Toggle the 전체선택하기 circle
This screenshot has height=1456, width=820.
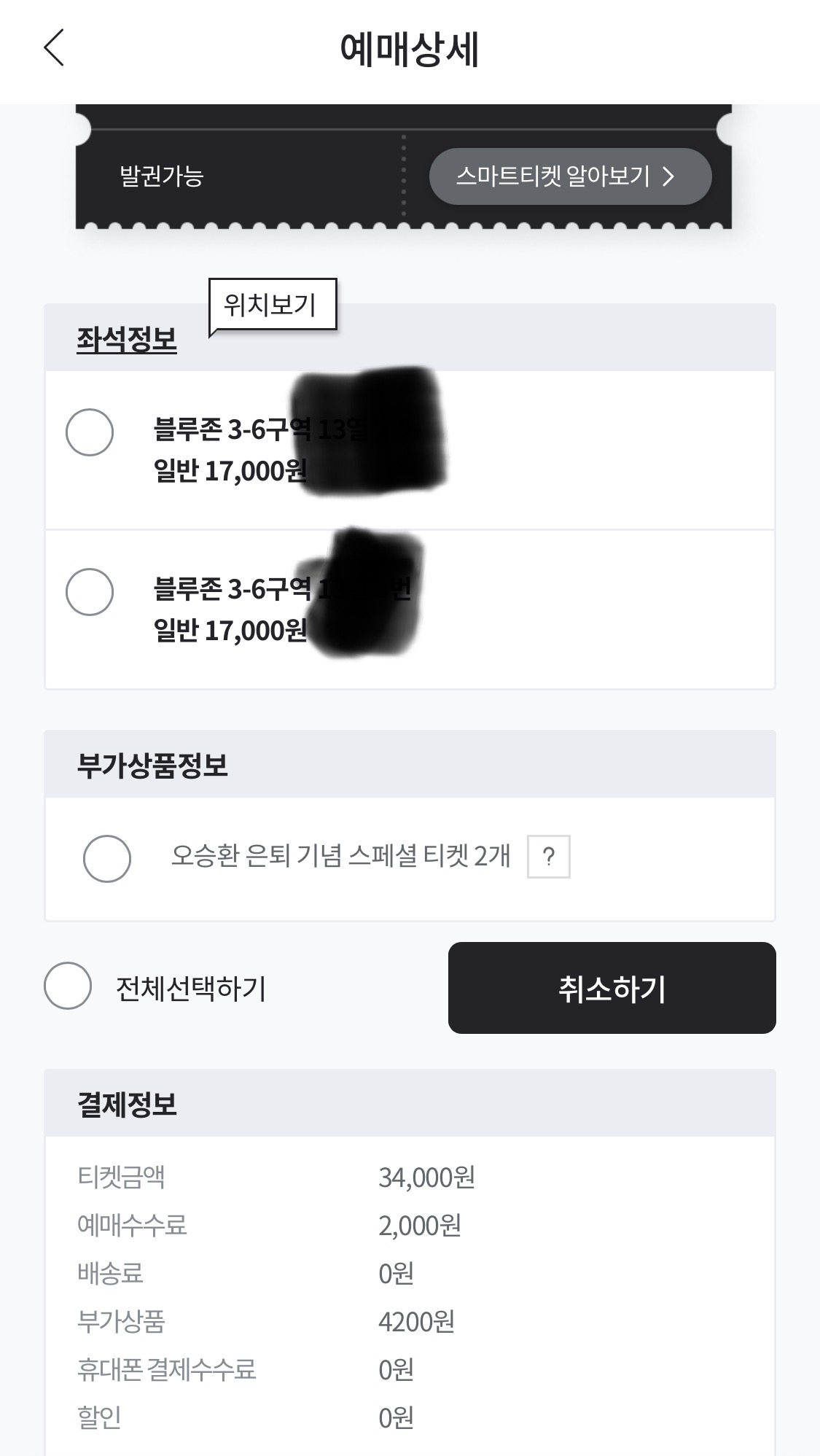(68, 986)
